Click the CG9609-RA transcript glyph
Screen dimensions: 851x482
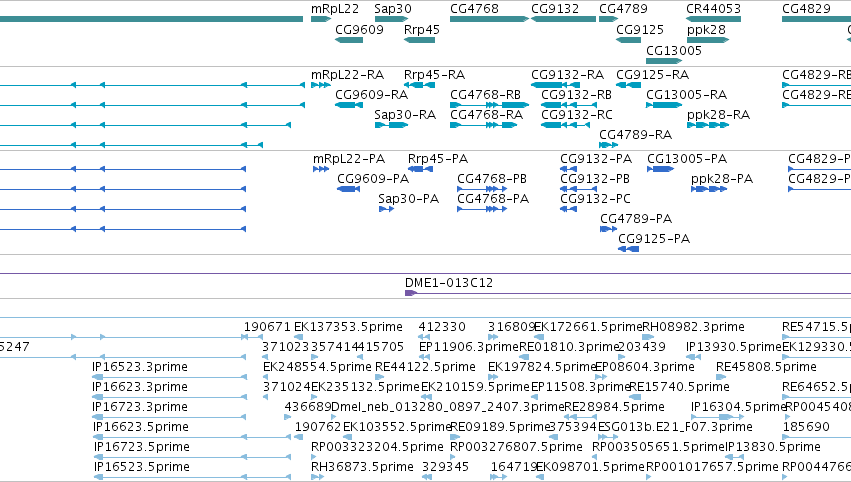click(x=349, y=105)
